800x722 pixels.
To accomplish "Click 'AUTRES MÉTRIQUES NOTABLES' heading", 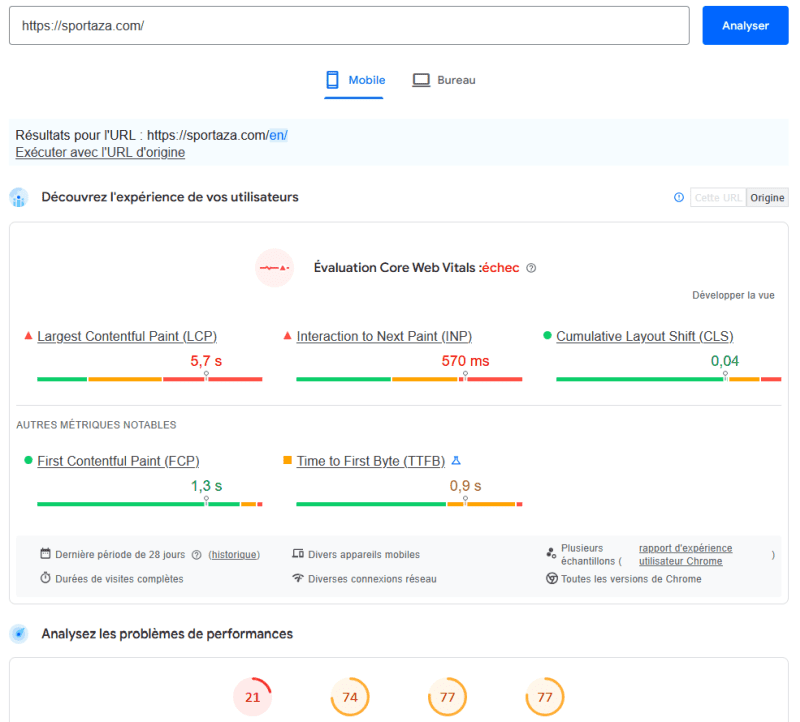I will pyautogui.click(x=96, y=425).
